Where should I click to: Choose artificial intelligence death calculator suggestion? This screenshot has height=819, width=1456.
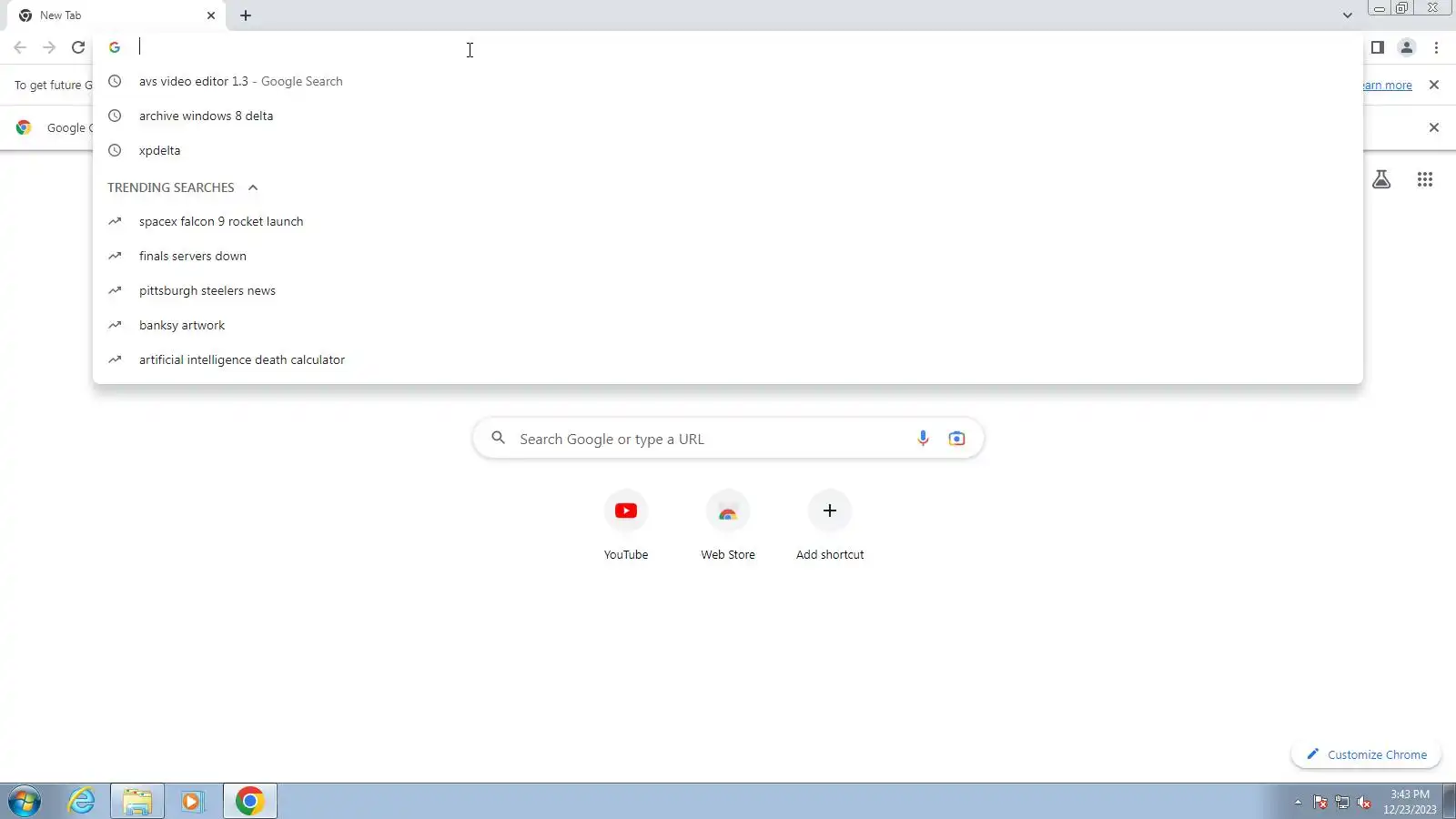click(x=728, y=359)
